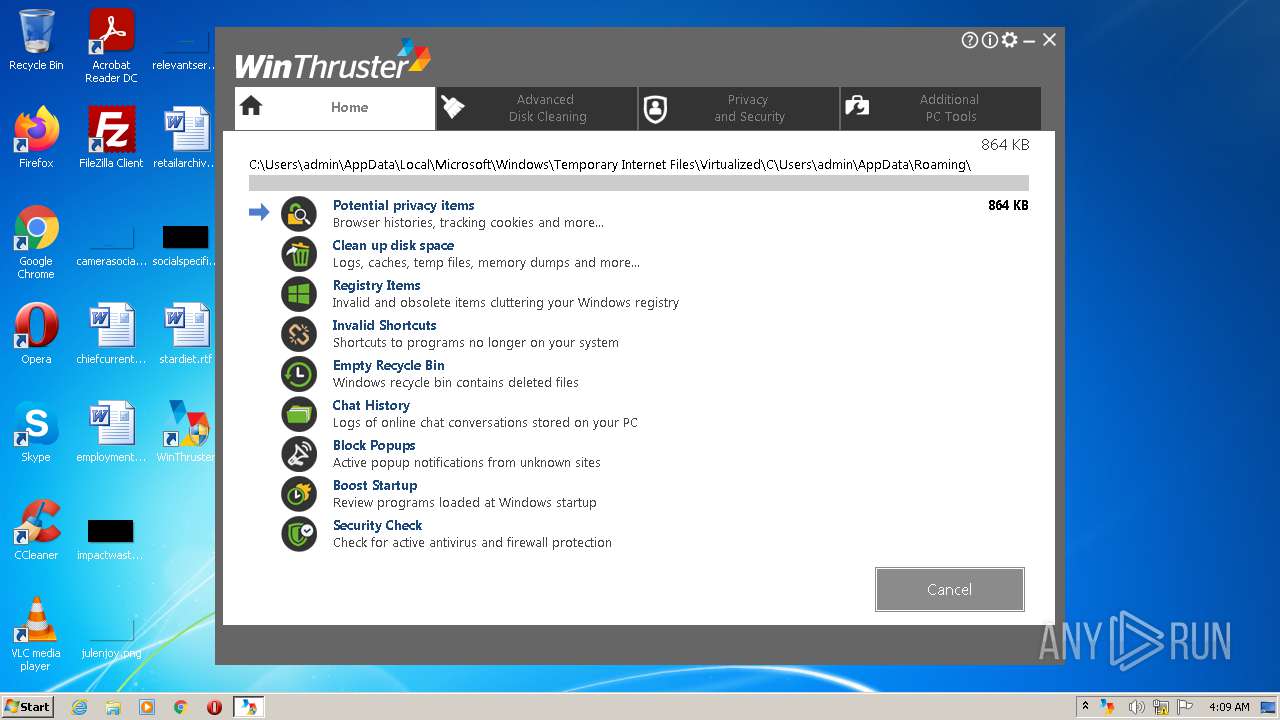
Task: Click the Registry Items Windows-logo icon
Action: point(299,293)
